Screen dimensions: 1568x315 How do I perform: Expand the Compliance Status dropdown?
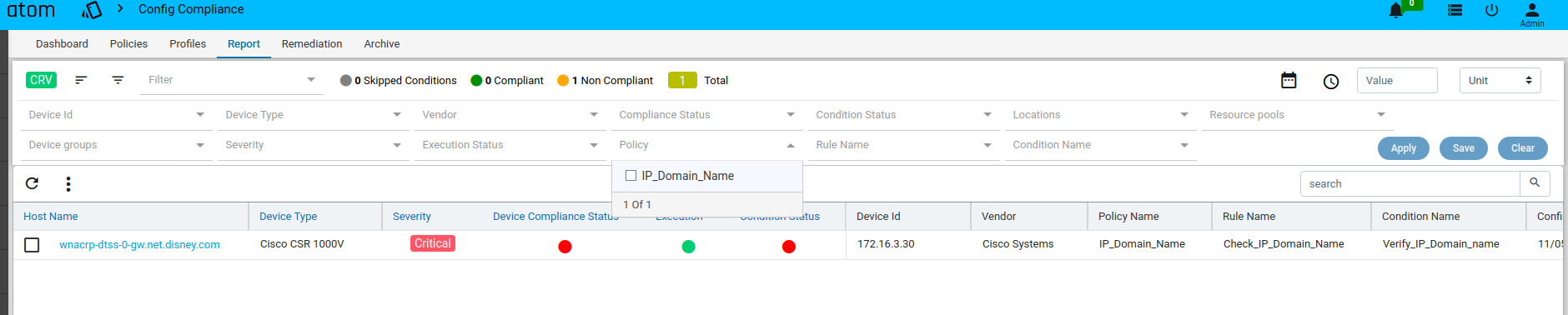click(706, 115)
